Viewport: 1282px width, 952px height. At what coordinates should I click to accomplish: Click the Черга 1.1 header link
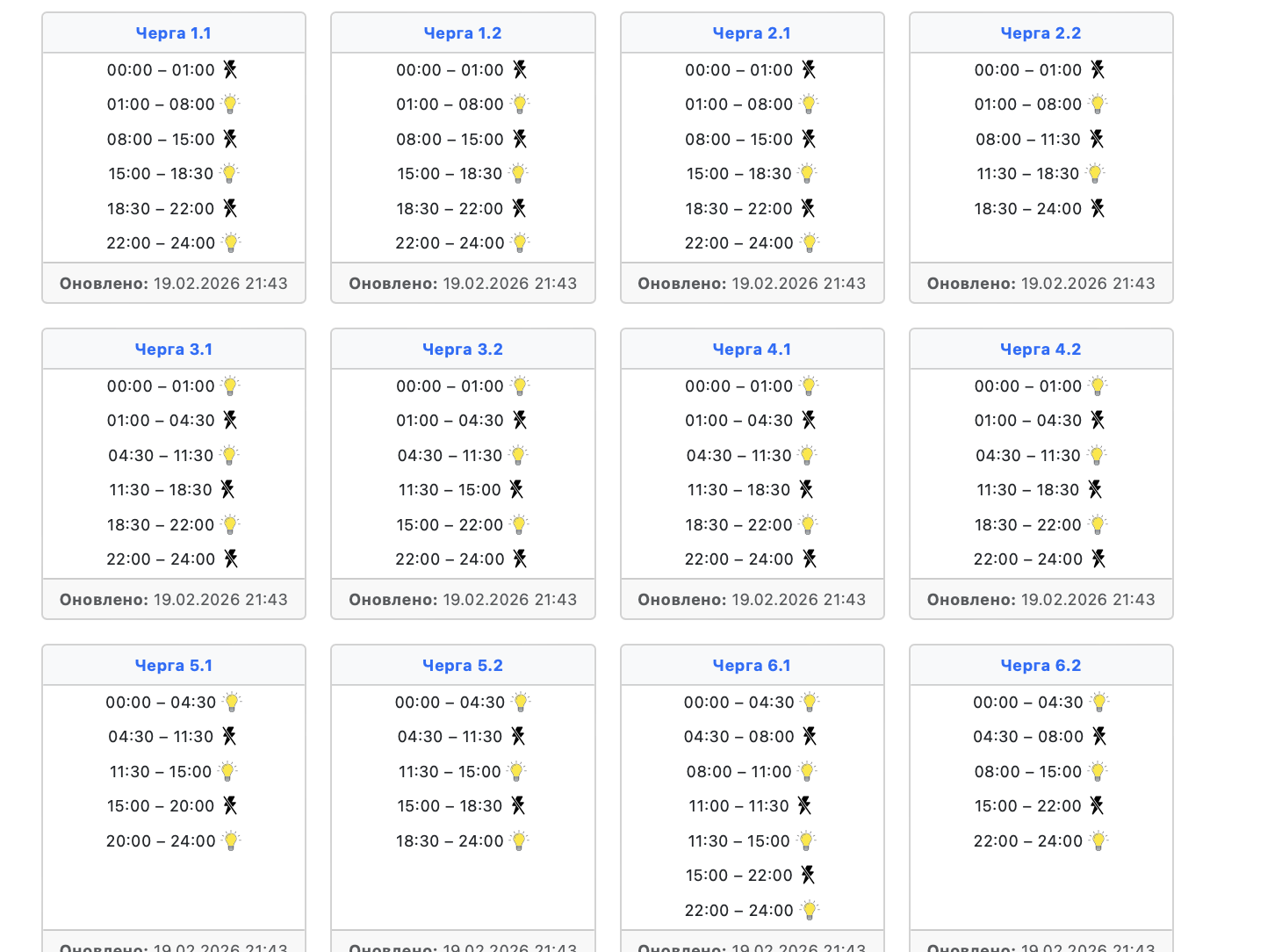(173, 33)
